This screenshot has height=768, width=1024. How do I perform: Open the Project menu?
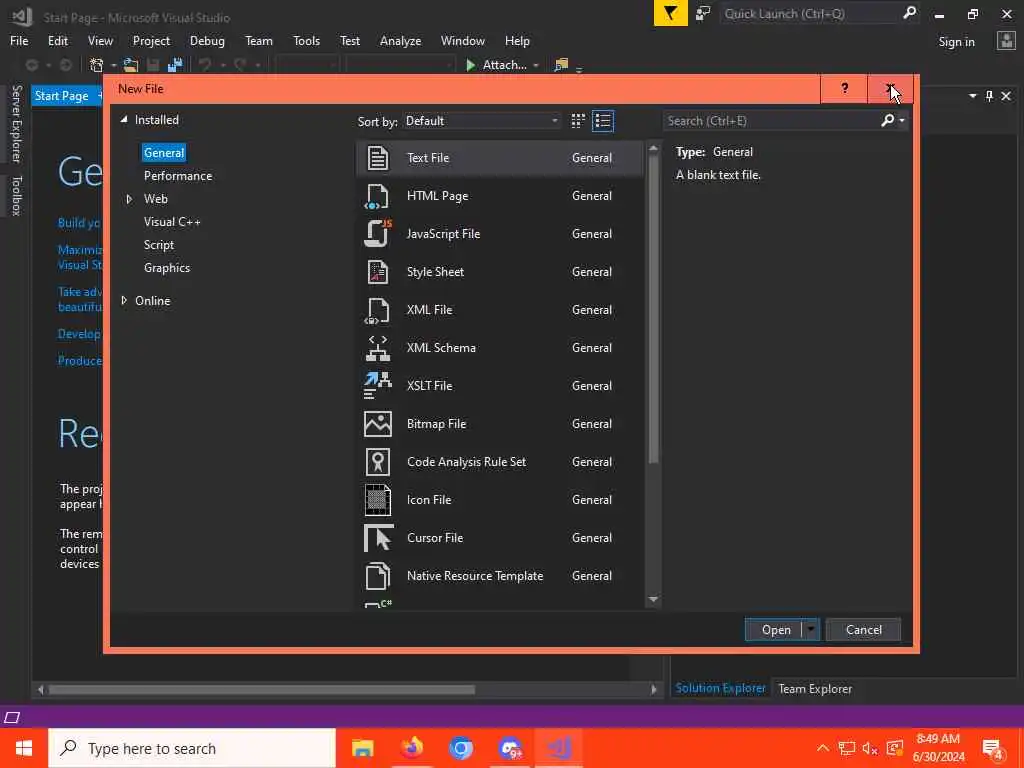tap(151, 40)
